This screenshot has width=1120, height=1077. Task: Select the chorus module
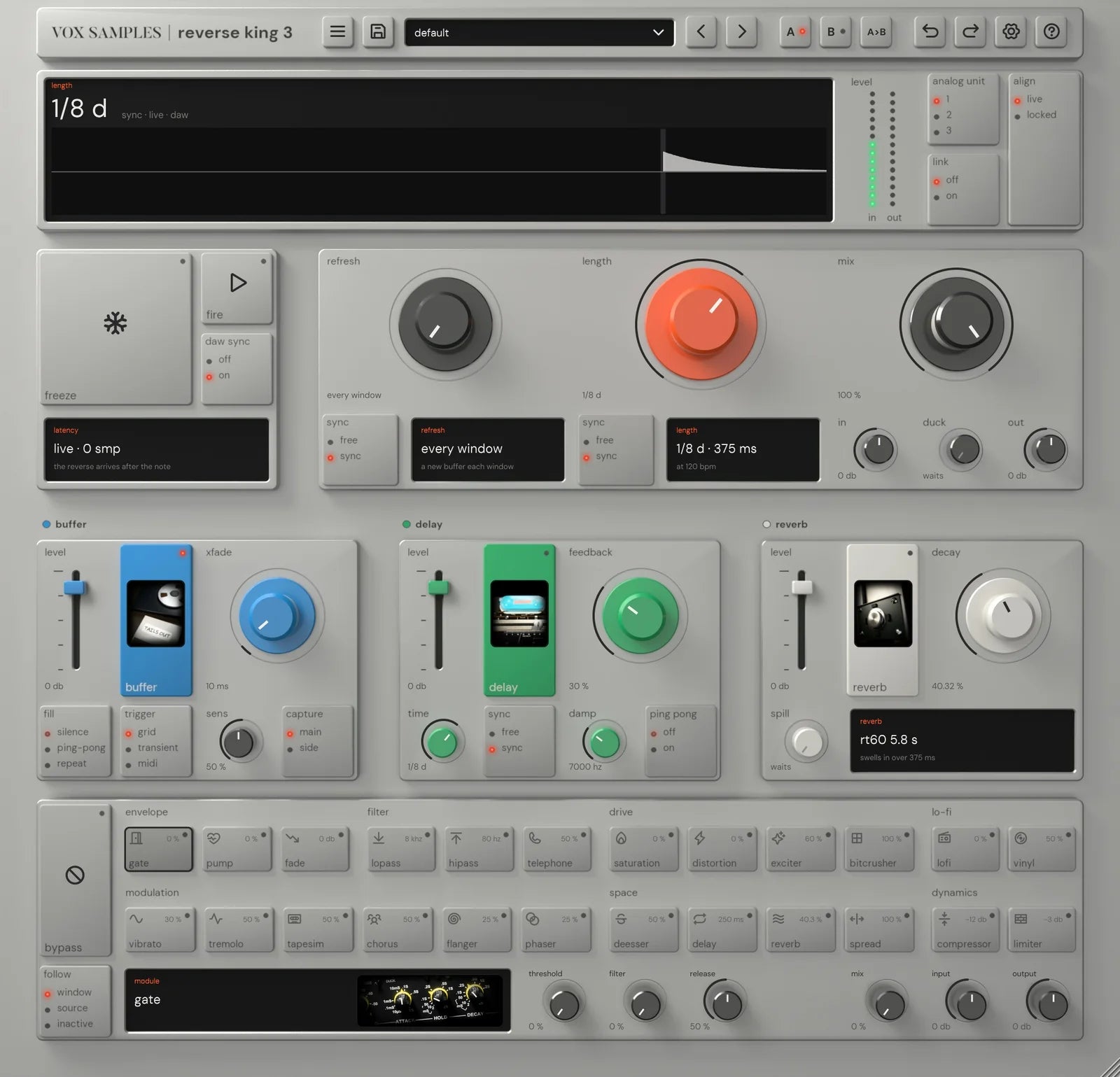pos(398,930)
